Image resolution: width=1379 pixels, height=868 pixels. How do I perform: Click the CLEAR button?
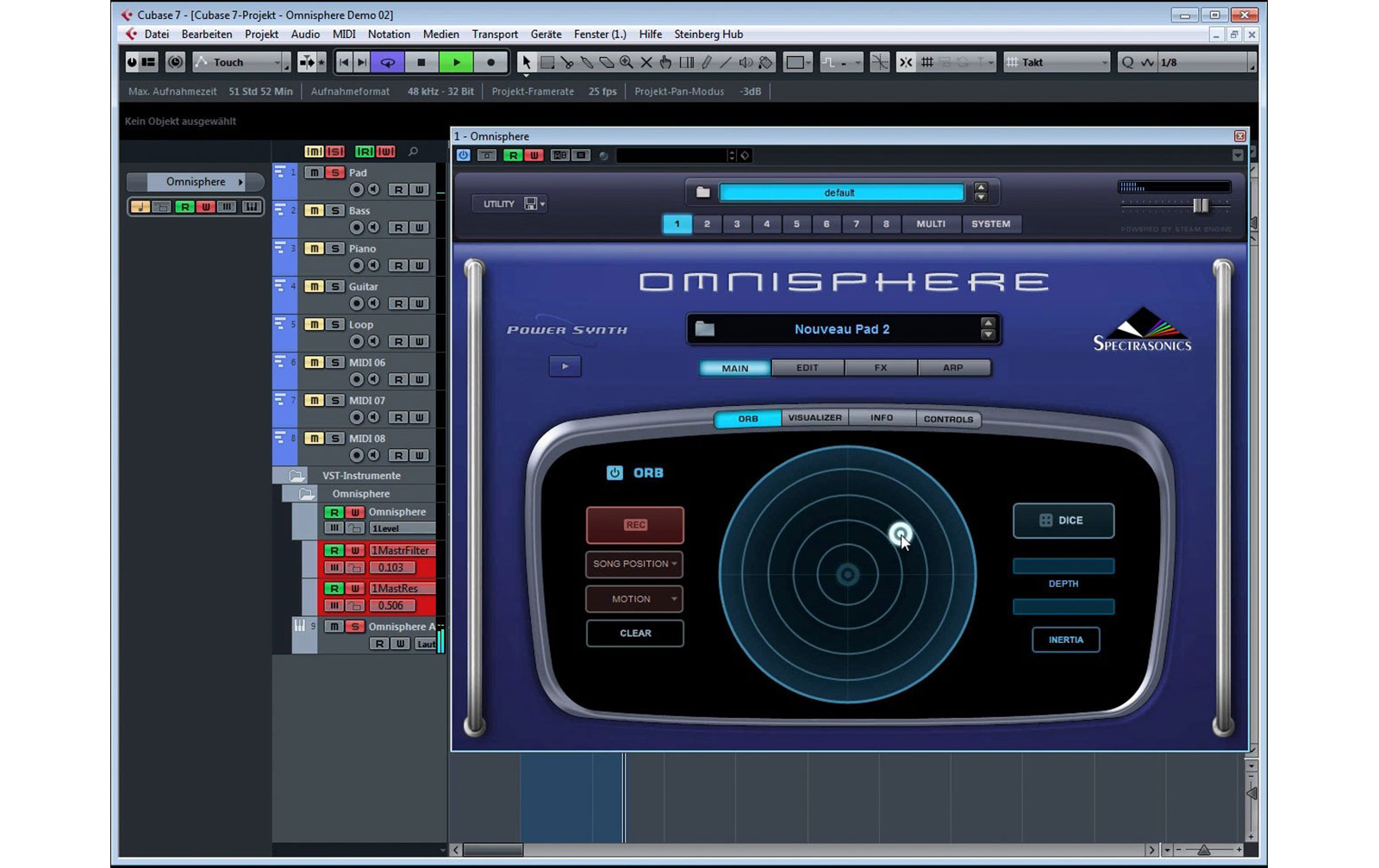635,634
